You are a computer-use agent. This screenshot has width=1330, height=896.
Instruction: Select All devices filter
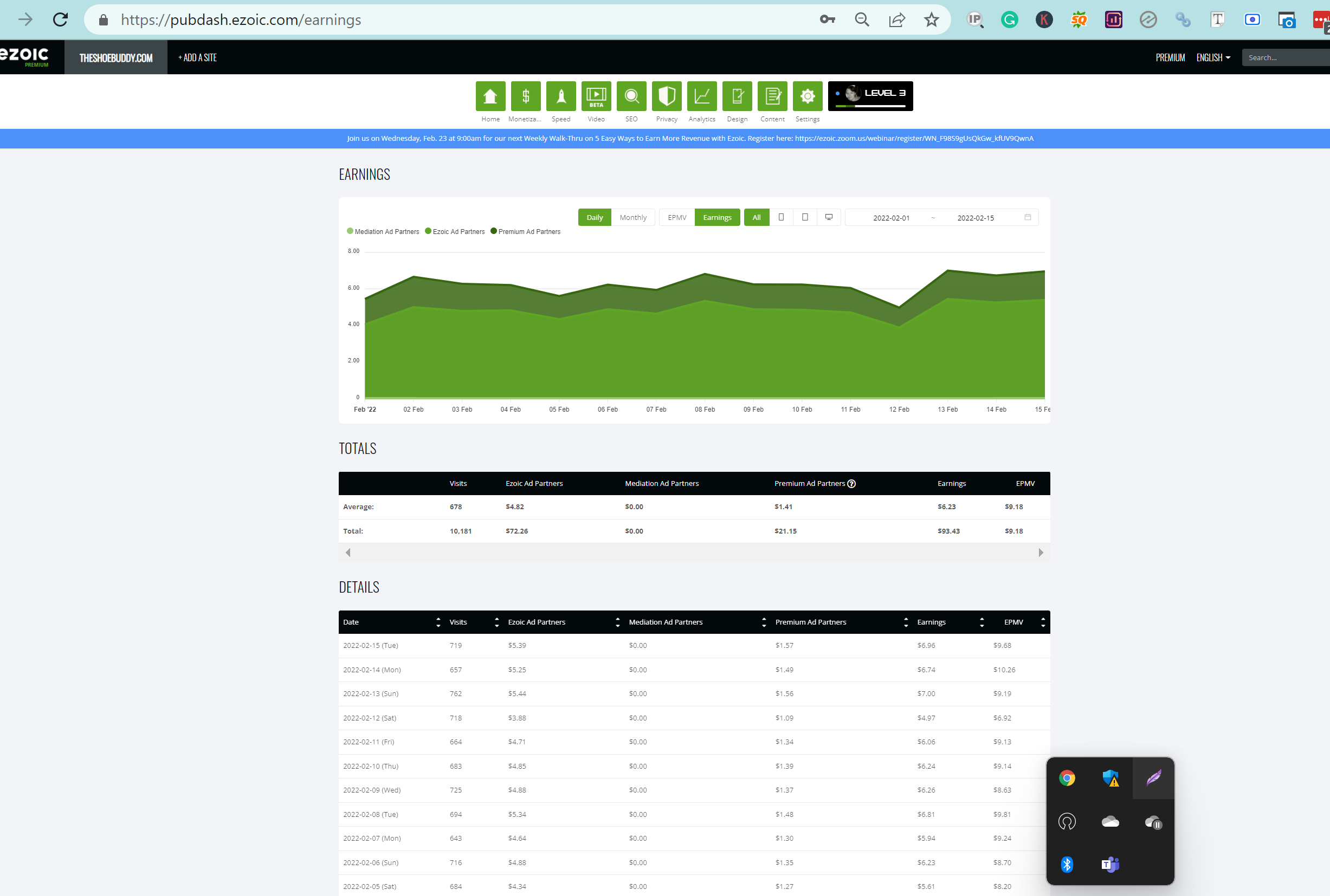coord(756,217)
